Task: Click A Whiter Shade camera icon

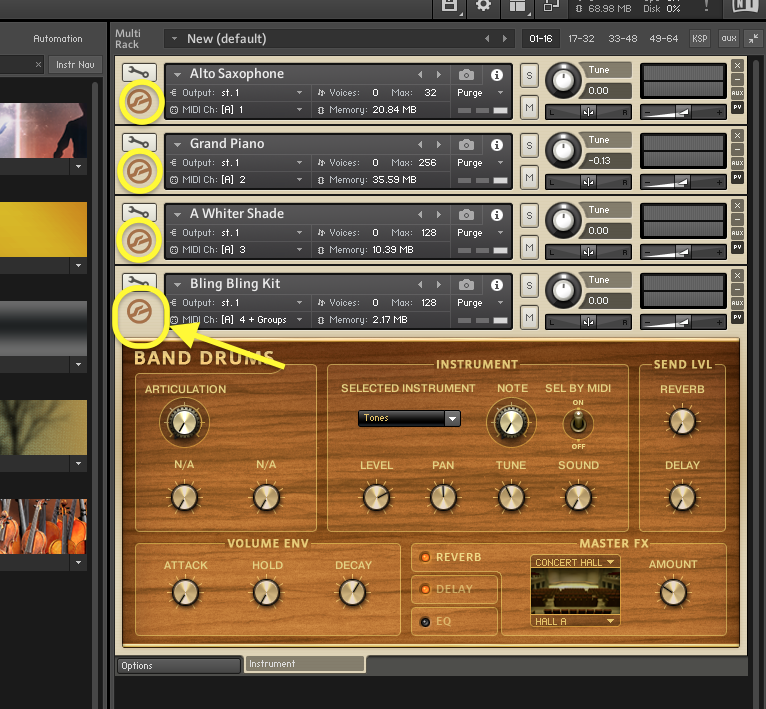Action: tap(466, 215)
